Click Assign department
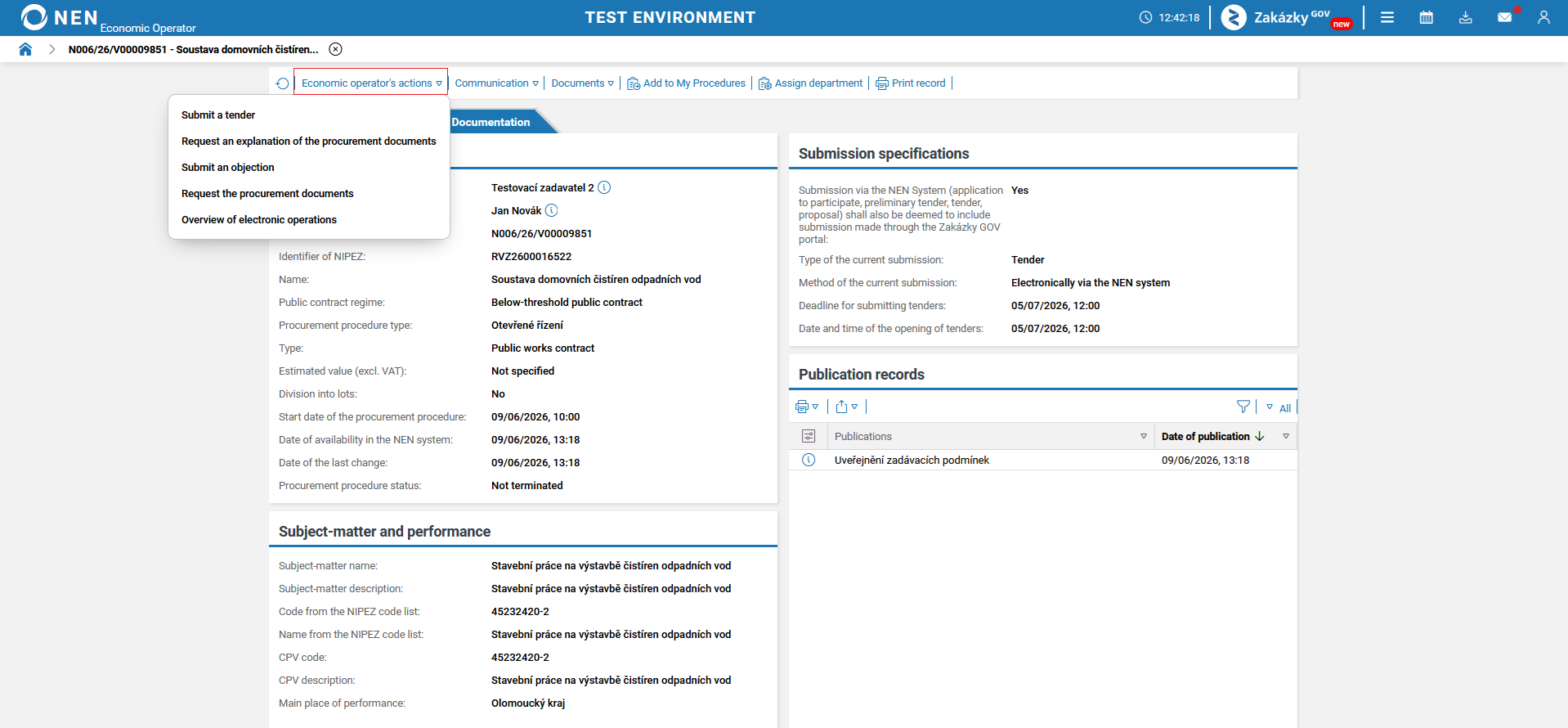 coord(818,83)
